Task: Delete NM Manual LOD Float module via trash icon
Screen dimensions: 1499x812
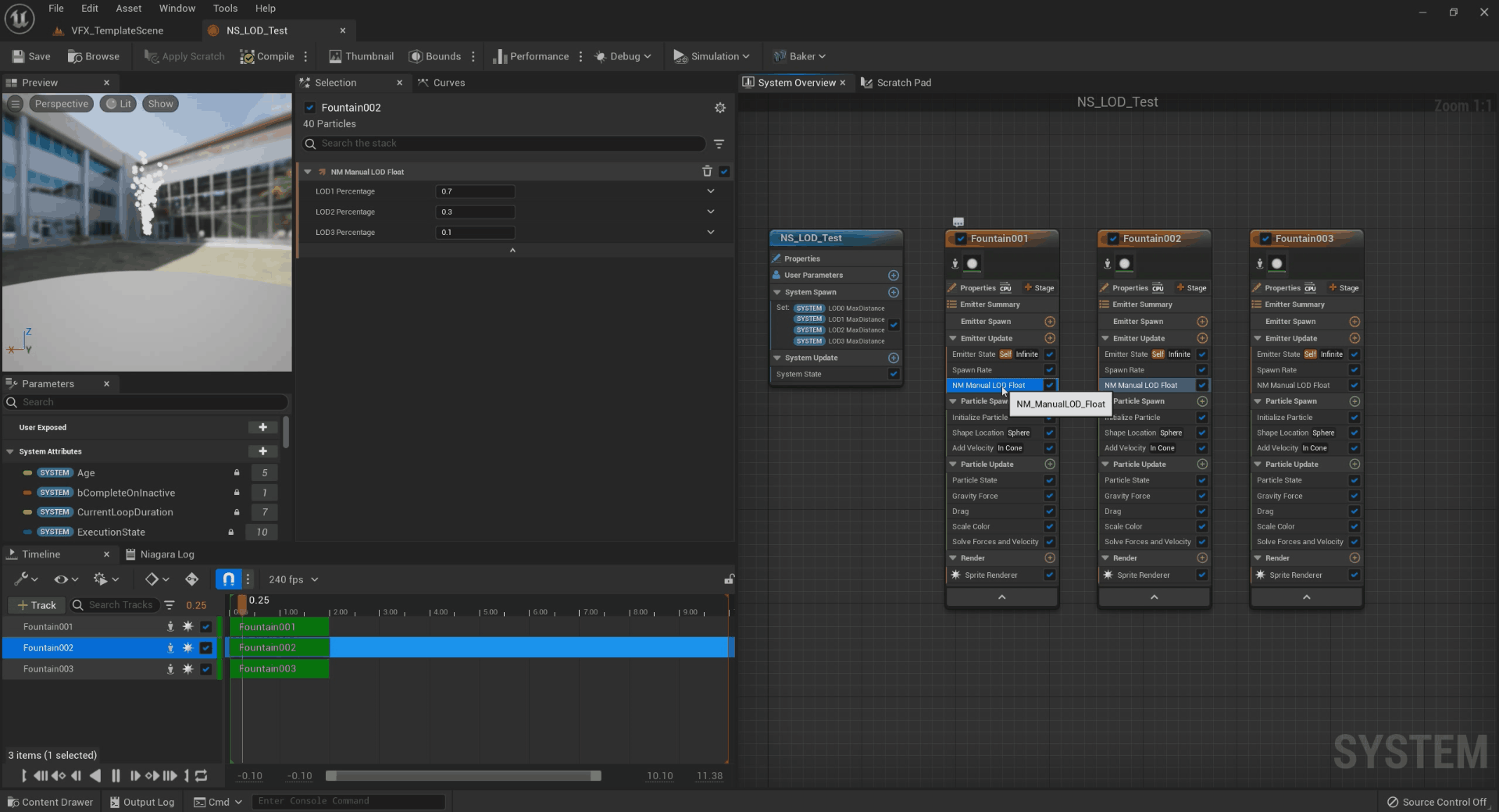Action: pos(707,172)
